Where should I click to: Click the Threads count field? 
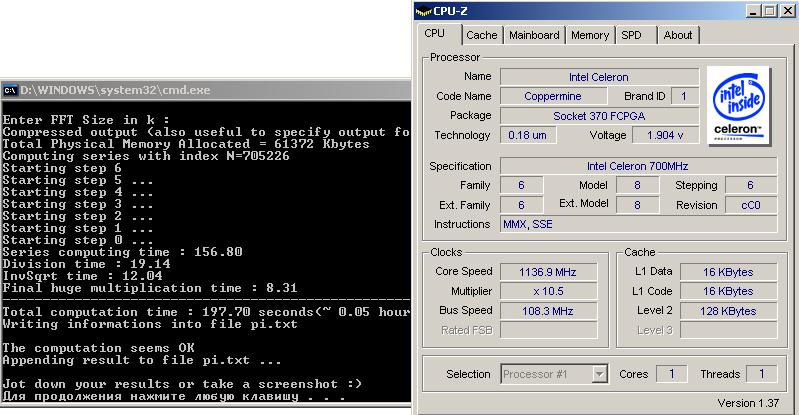point(762,374)
